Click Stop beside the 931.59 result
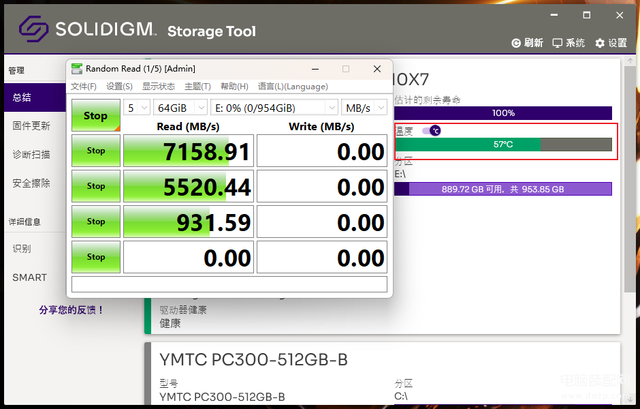640x409 pixels. point(96,222)
